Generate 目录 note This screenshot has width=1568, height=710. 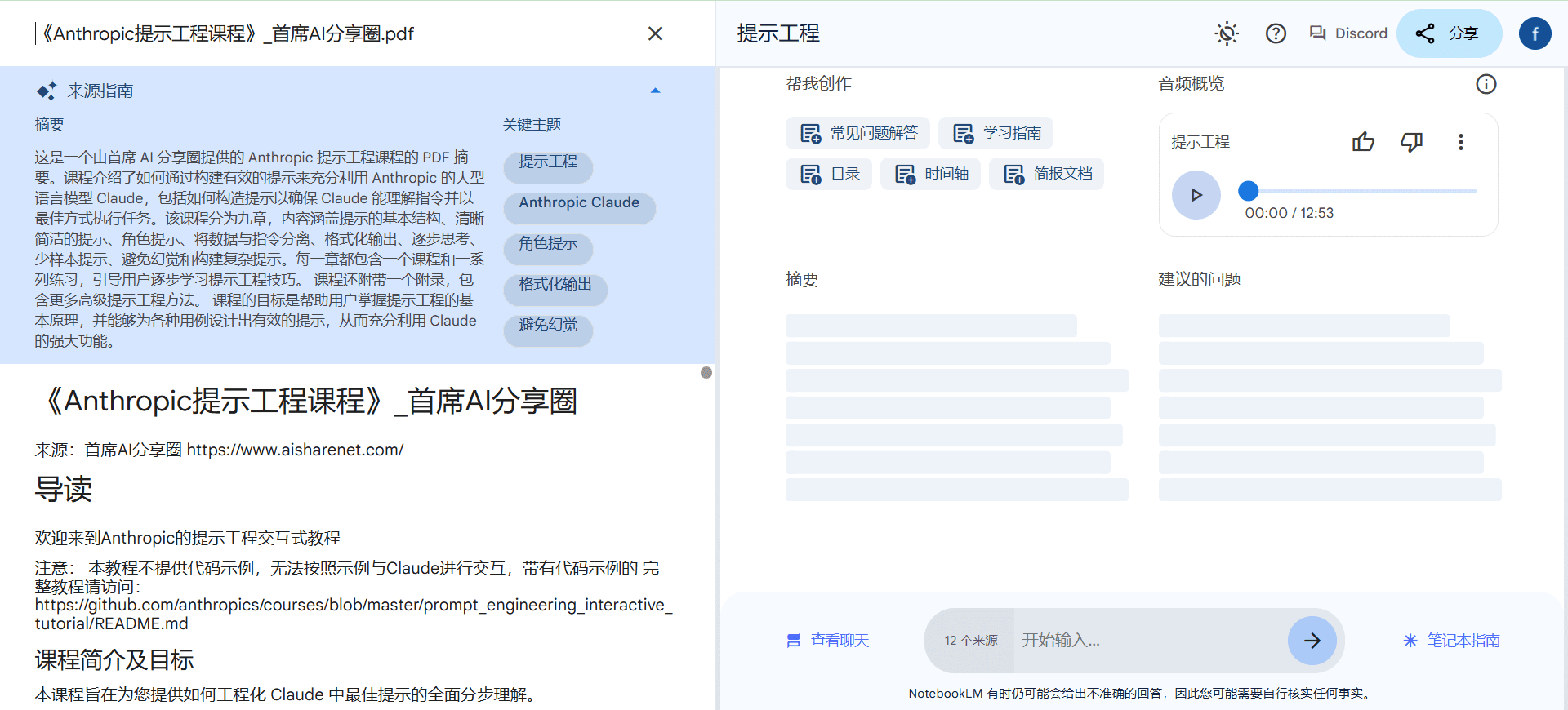pos(829,174)
